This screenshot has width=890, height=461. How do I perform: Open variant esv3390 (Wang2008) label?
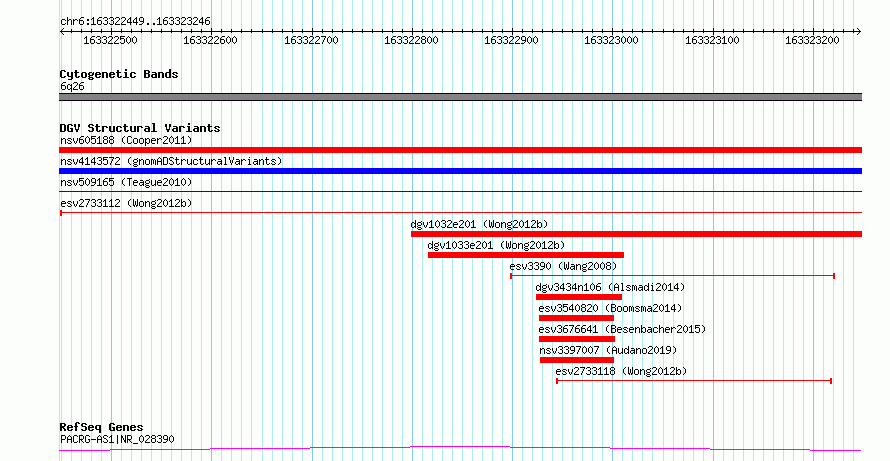pyautogui.click(x=563, y=266)
